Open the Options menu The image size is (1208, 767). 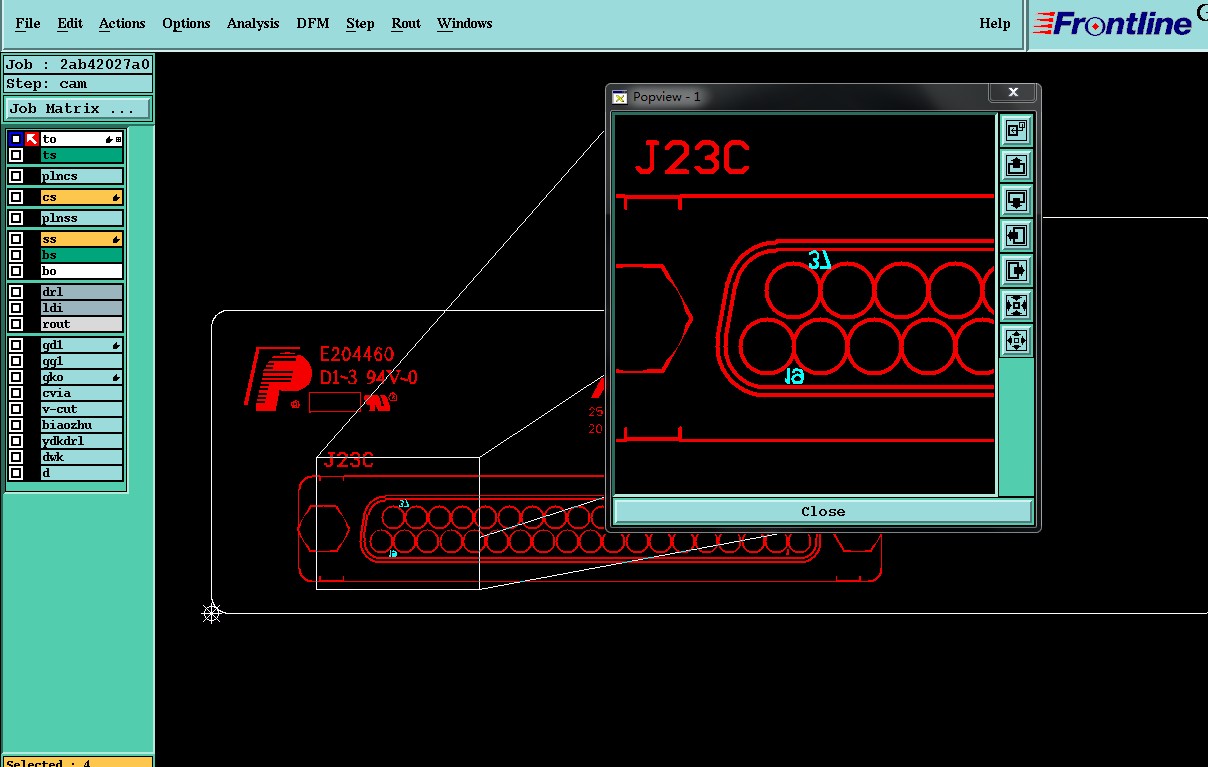[x=186, y=23]
